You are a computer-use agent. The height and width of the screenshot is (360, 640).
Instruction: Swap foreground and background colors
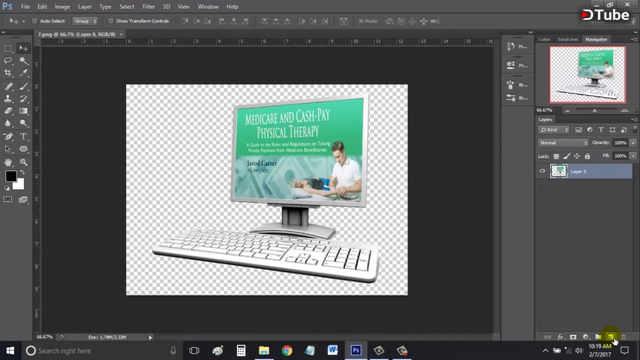coord(22,173)
